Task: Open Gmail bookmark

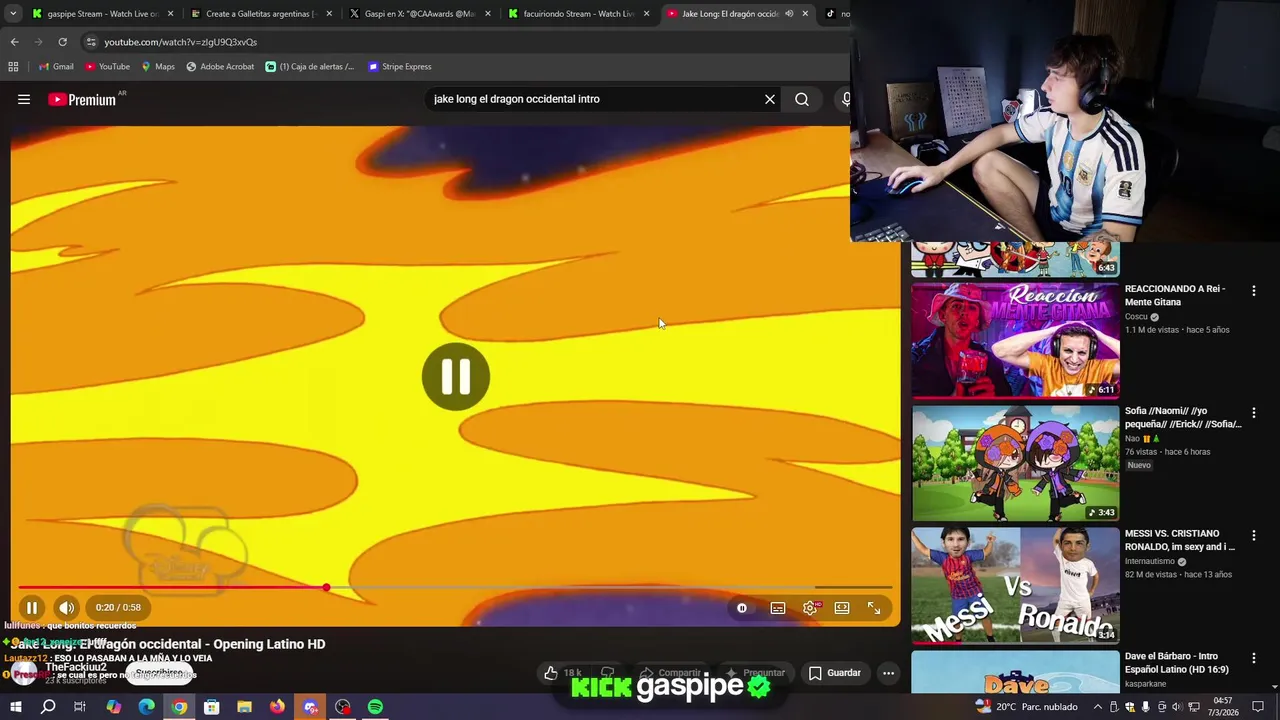Action: (56, 67)
